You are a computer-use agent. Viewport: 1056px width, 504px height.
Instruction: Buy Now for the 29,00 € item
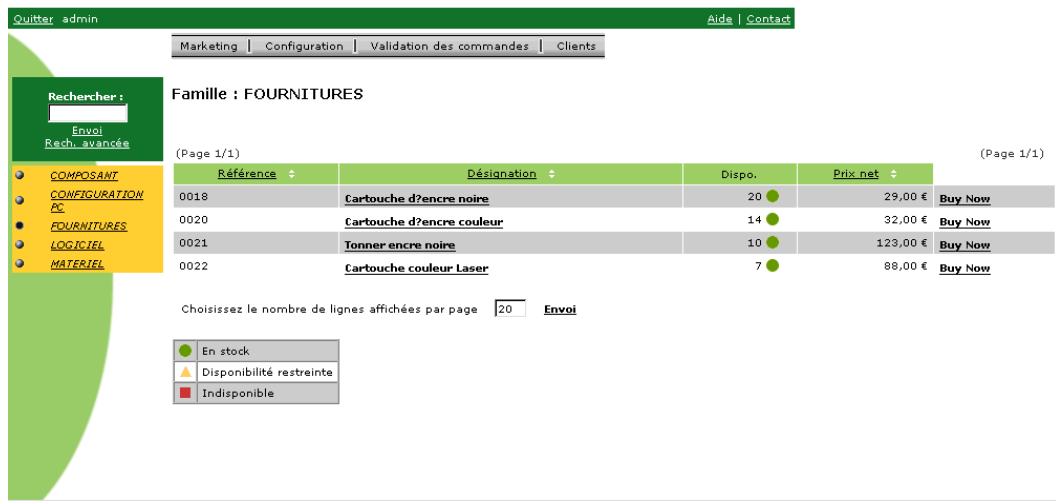click(x=964, y=199)
